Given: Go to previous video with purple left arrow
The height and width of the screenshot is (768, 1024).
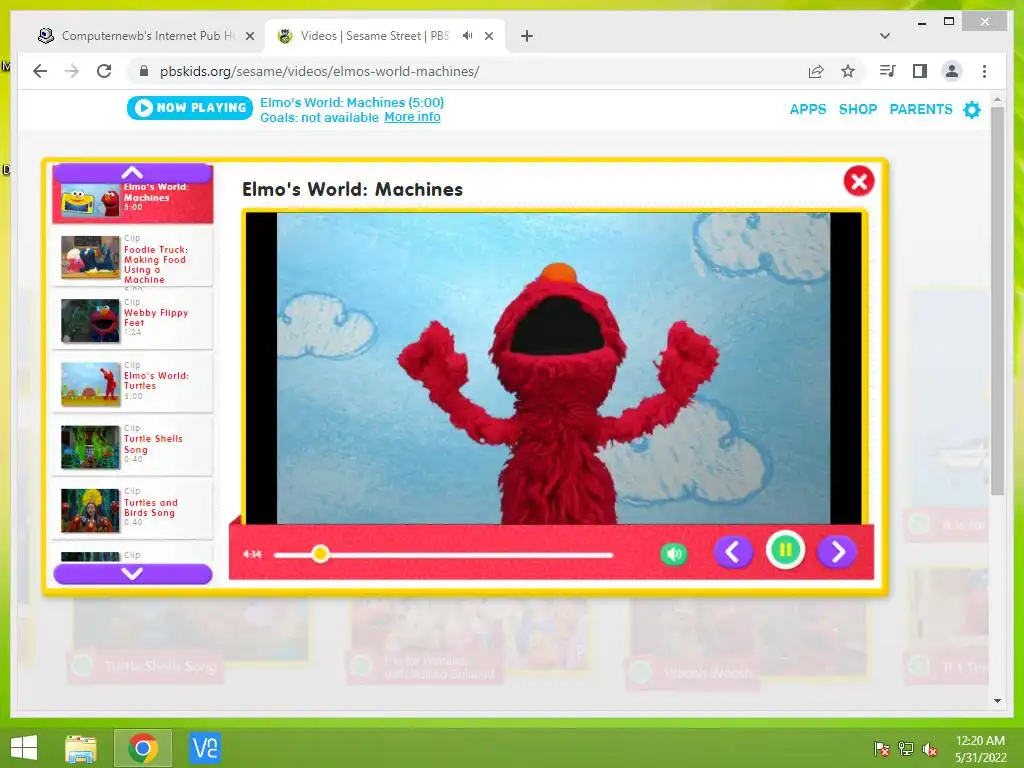Looking at the screenshot, I should [x=733, y=552].
